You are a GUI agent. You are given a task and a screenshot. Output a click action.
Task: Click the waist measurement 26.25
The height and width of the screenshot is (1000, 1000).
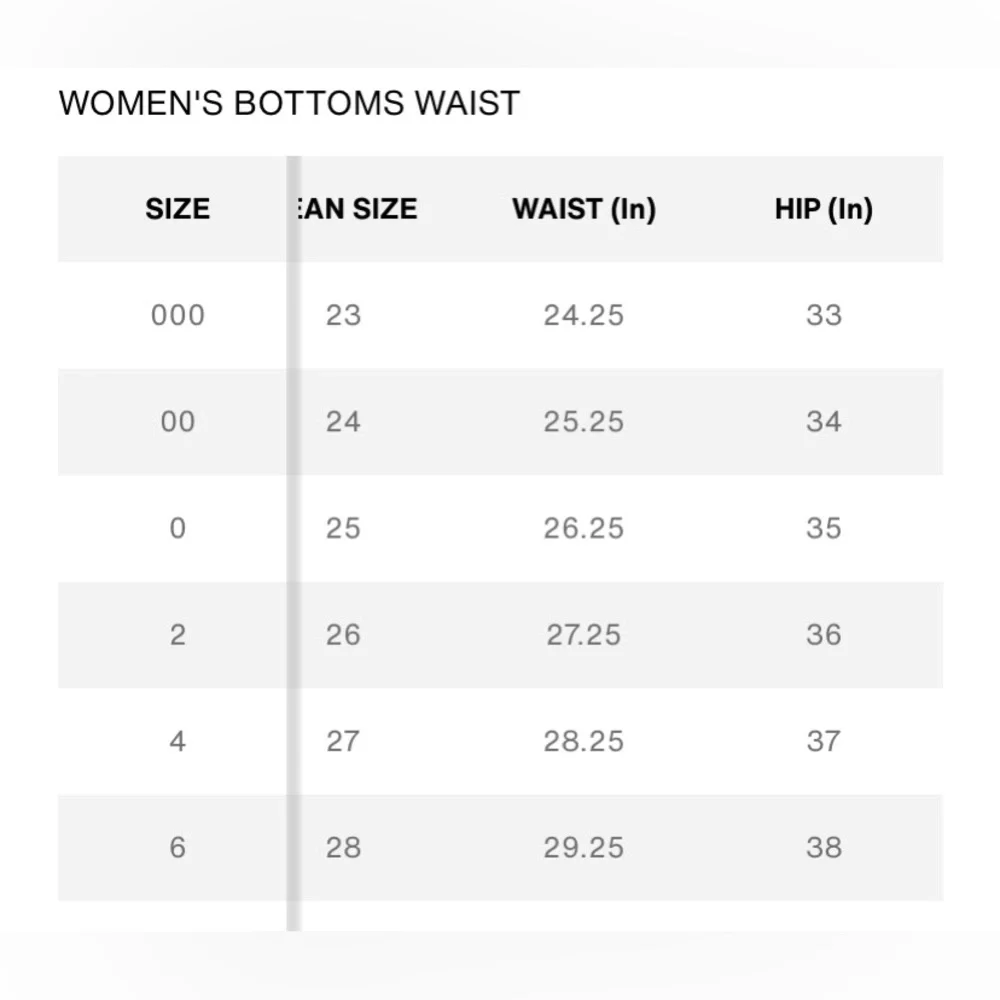(584, 528)
